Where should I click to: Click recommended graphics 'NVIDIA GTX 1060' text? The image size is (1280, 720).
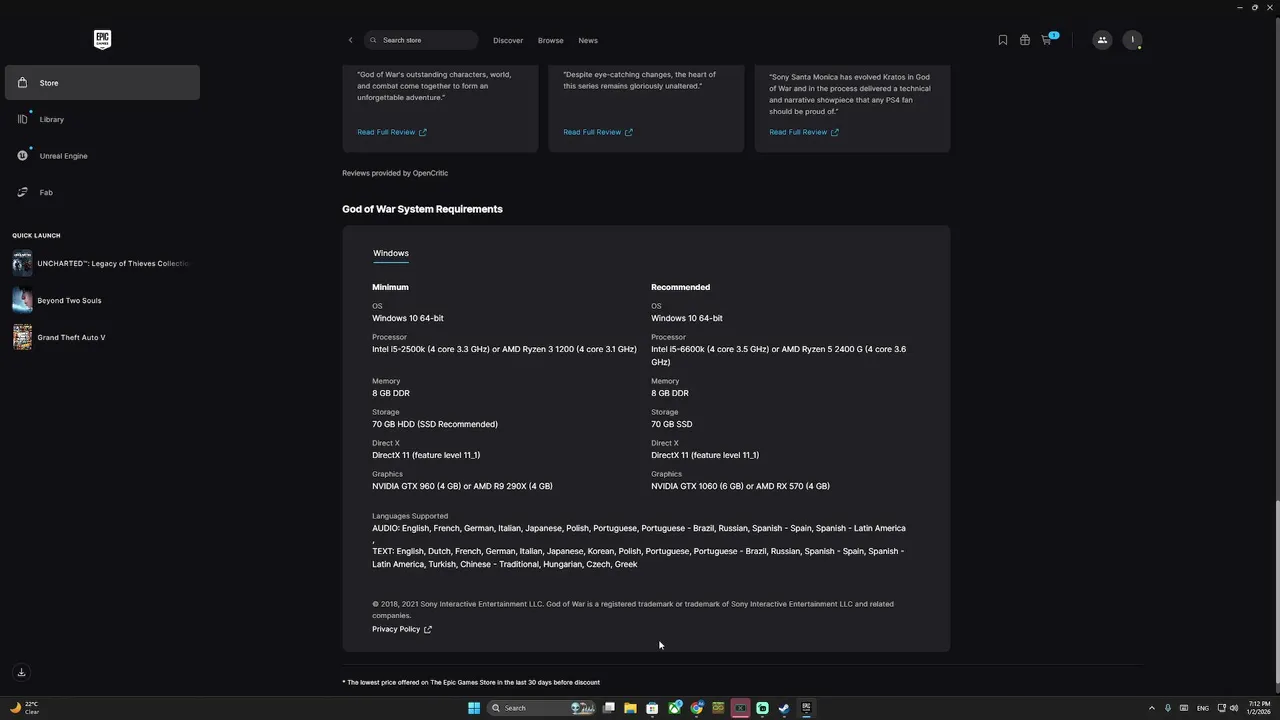[x=740, y=486]
